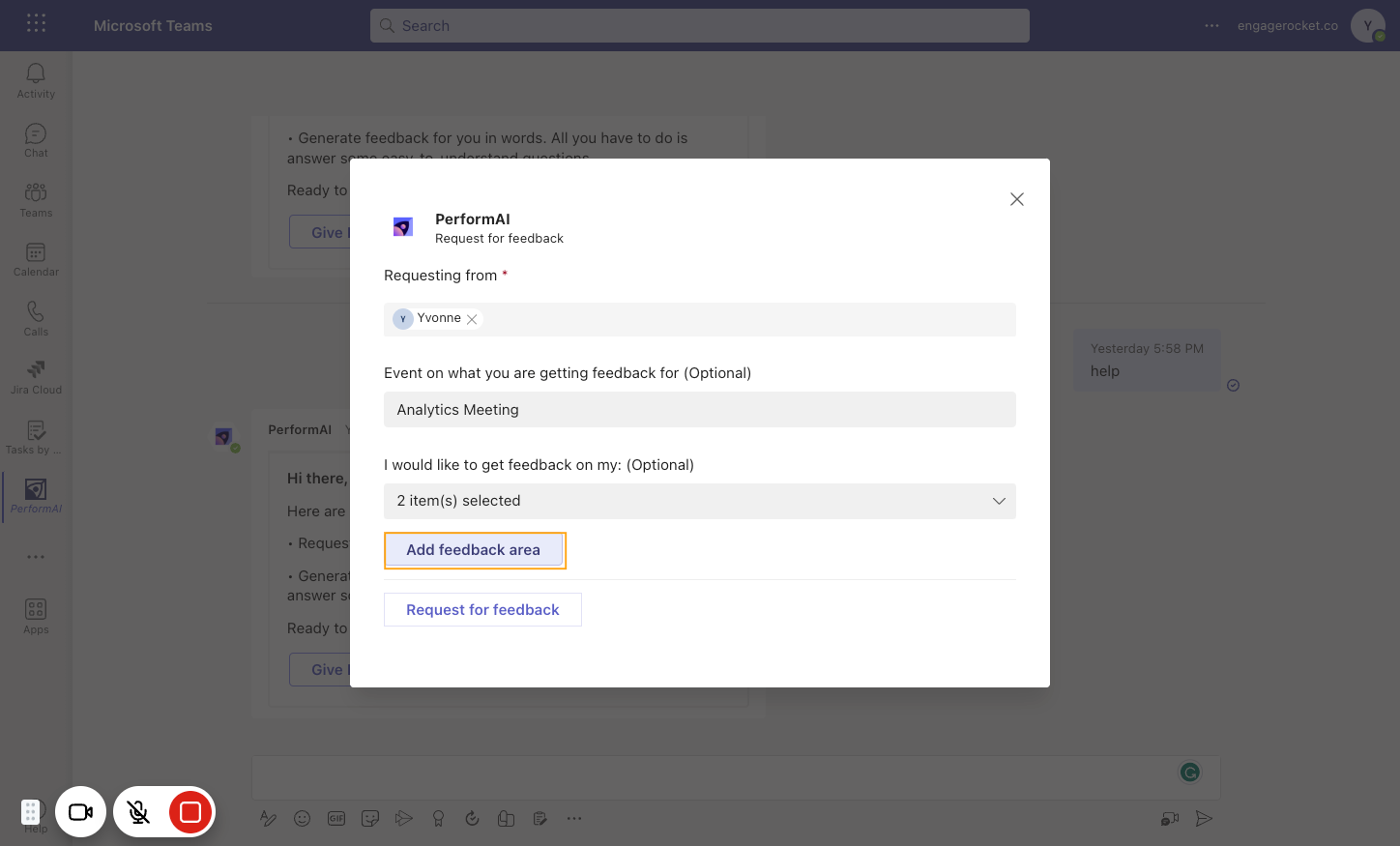
Task: Expand the 2 item(s) selected dropdown
Action: click(x=700, y=501)
